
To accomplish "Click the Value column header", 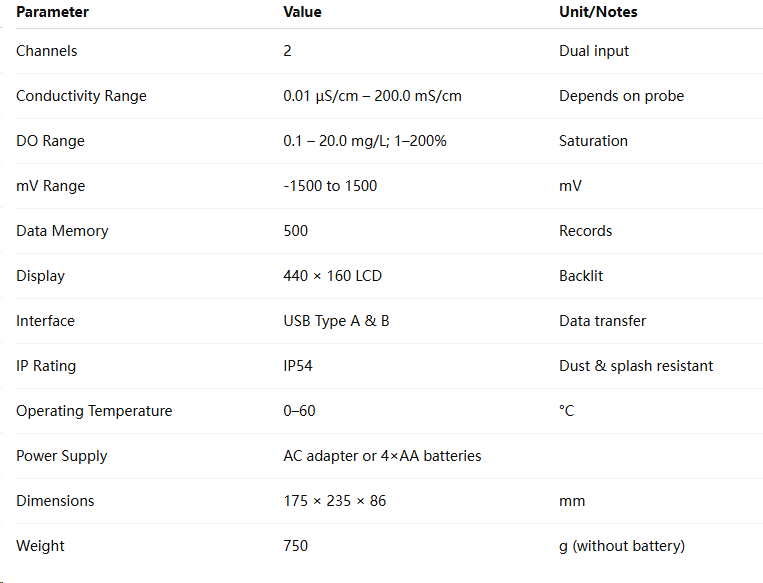I will [302, 12].
